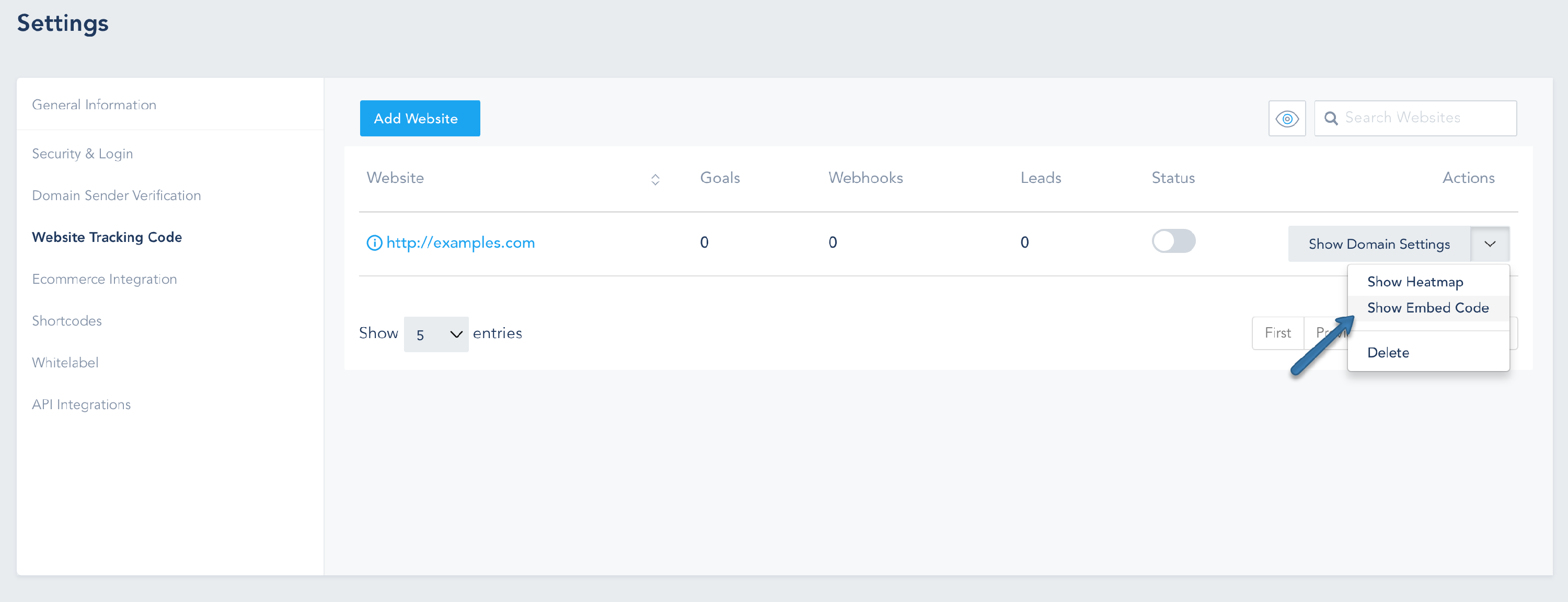Switch to Security & Login section
This screenshot has width=1568, height=602.
[x=82, y=154]
